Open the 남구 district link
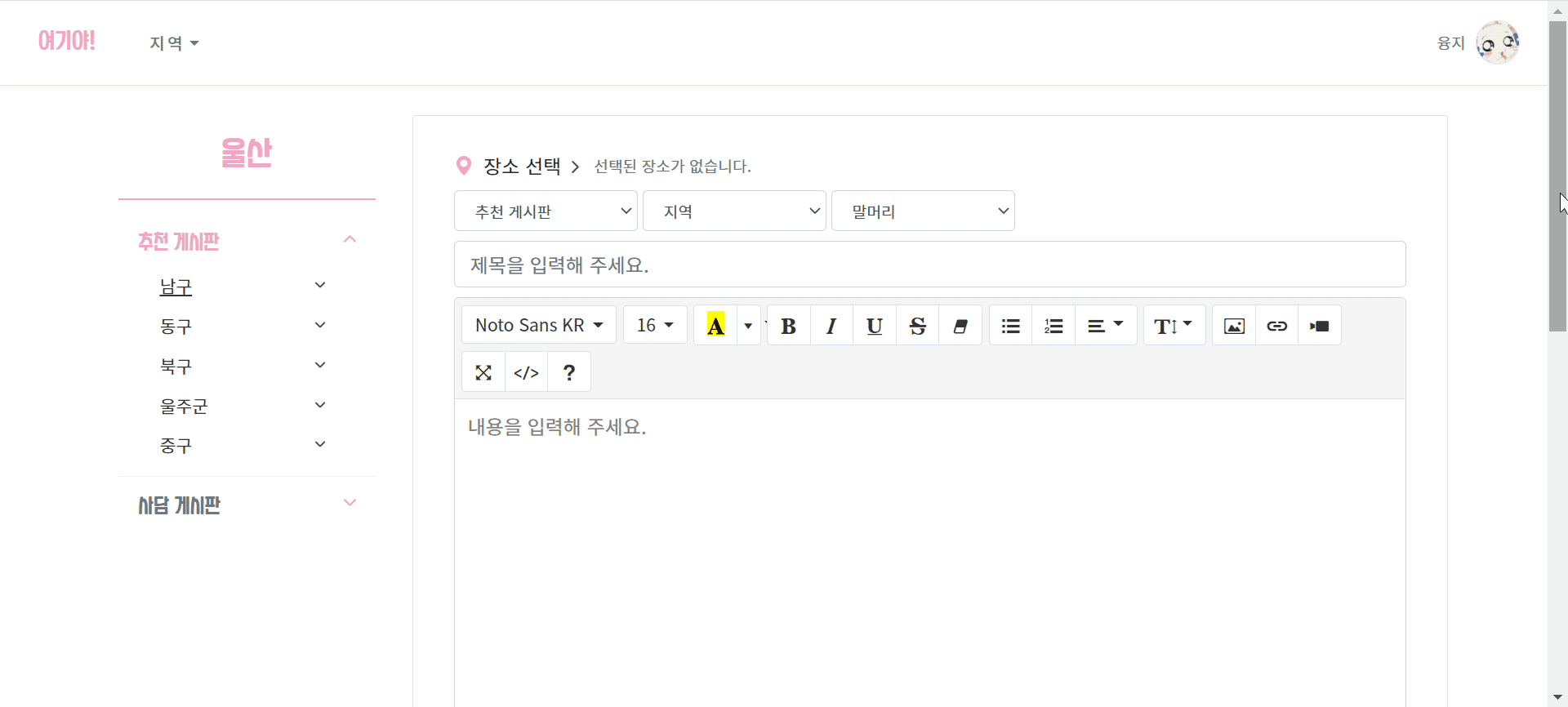 point(176,287)
